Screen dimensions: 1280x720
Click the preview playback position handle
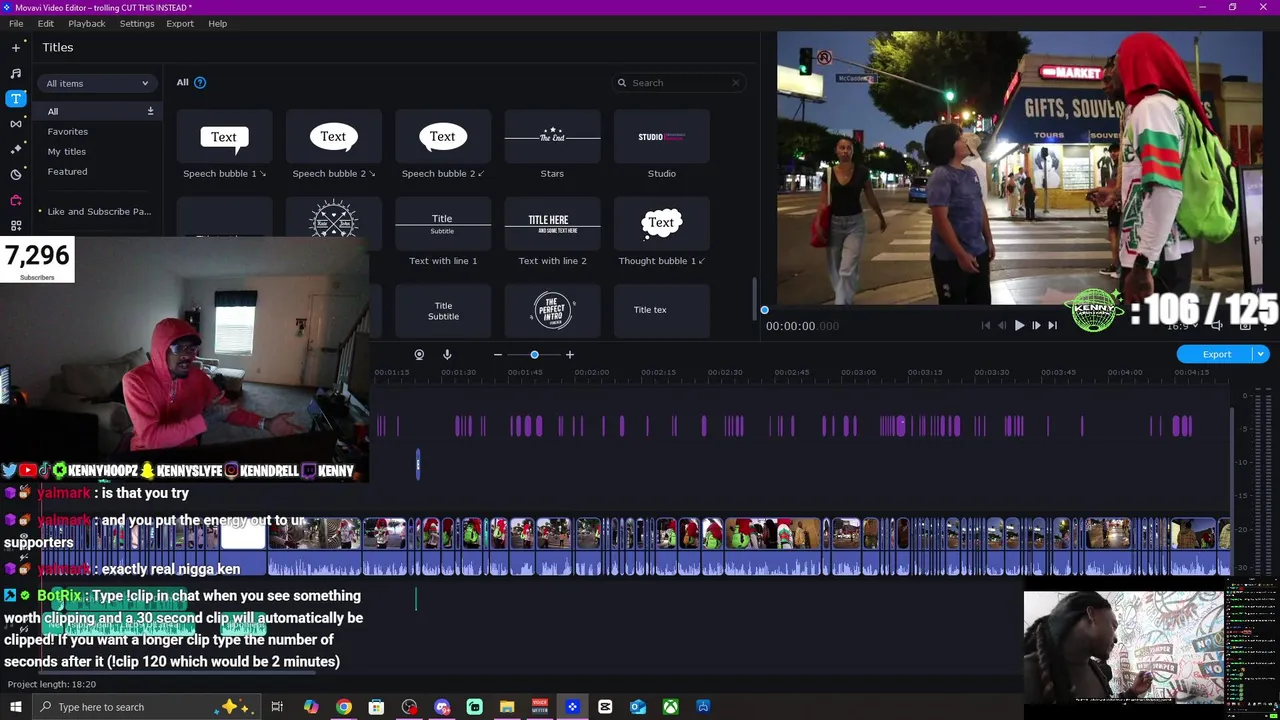[x=765, y=310]
